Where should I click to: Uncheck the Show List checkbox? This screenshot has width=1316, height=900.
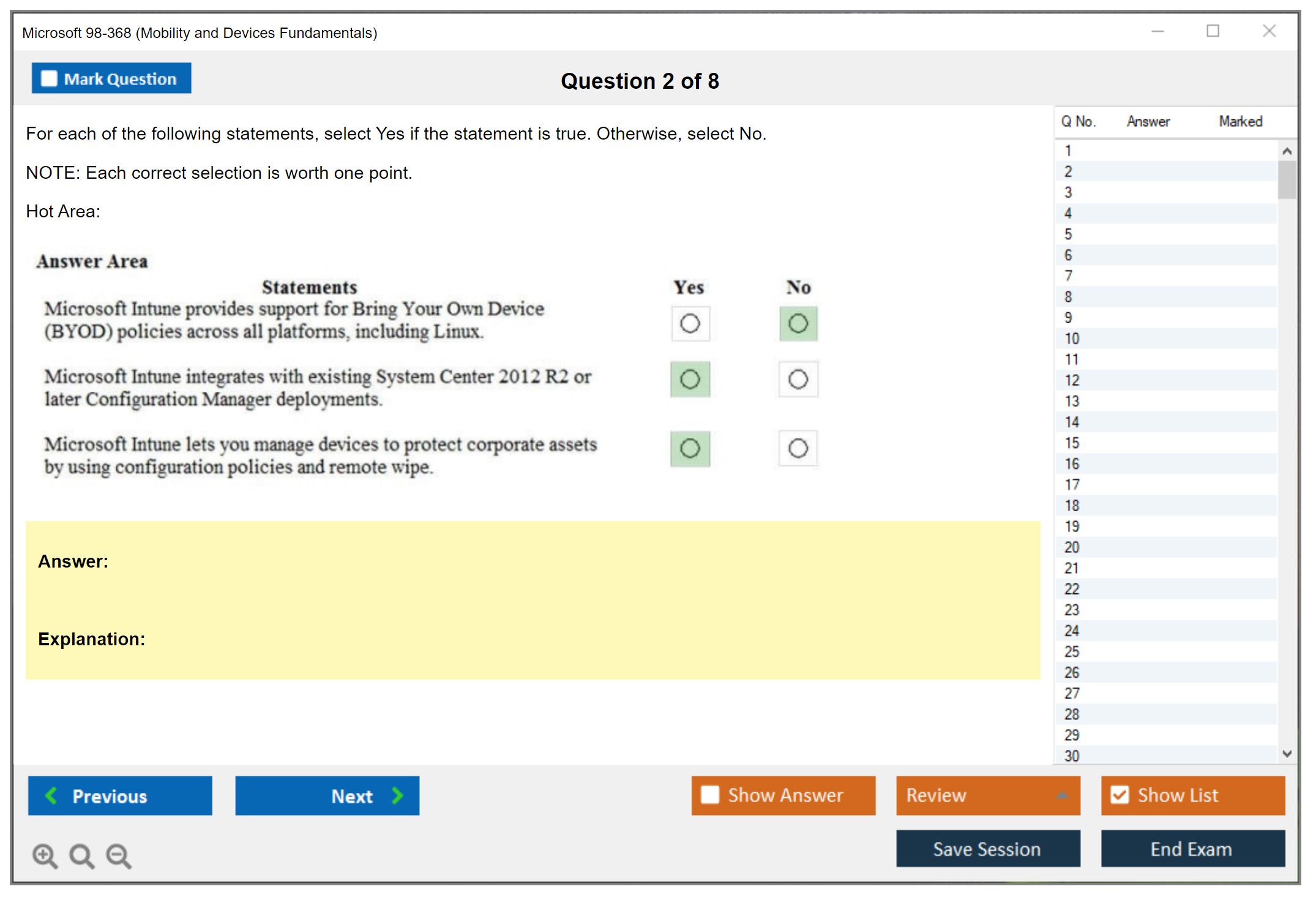pyautogui.click(x=1120, y=795)
